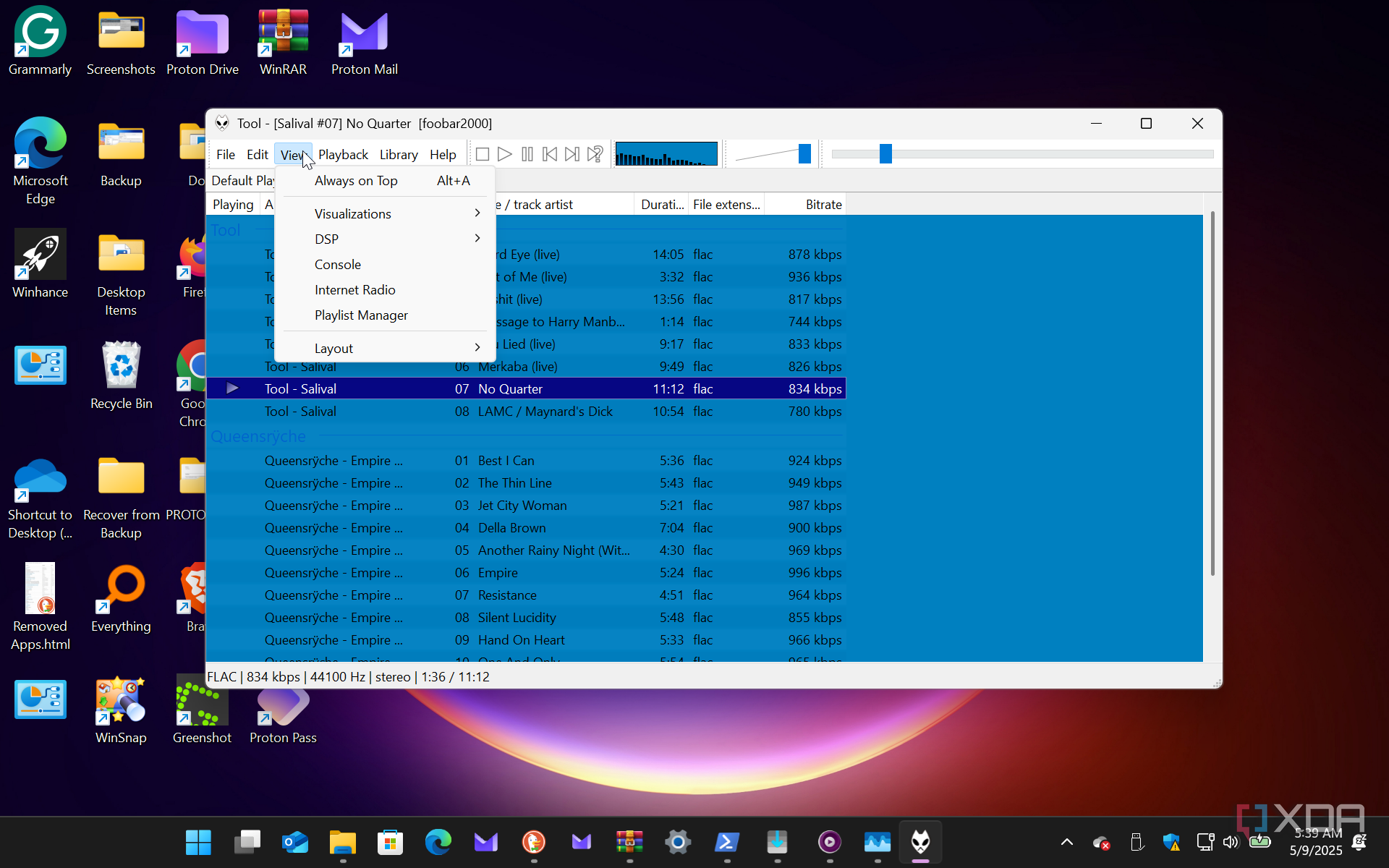Open Internet Radio
This screenshot has height=868, width=1389.
[385, 289]
